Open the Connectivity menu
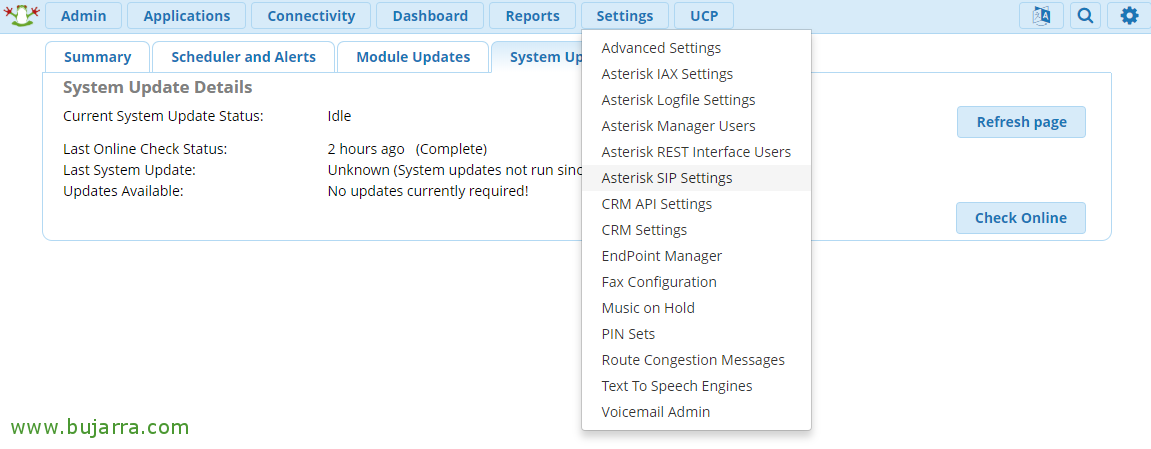The image size is (1151, 449). (x=311, y=15)
